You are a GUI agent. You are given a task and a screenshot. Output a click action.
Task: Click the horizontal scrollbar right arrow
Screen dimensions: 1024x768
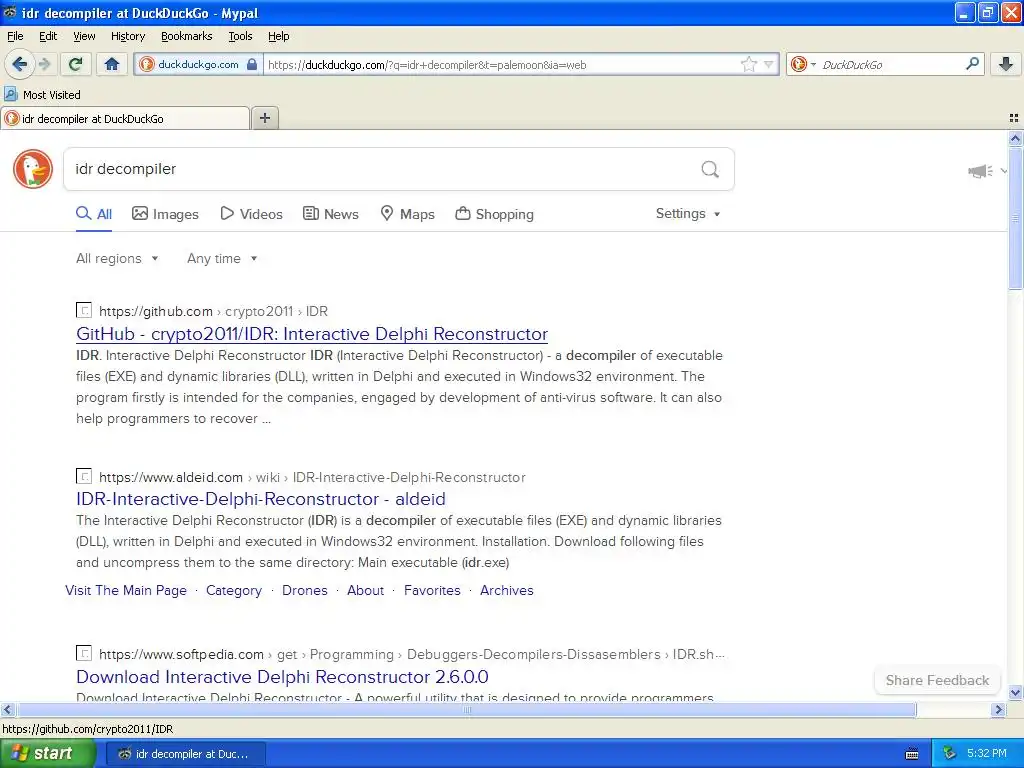pos(998,709)
